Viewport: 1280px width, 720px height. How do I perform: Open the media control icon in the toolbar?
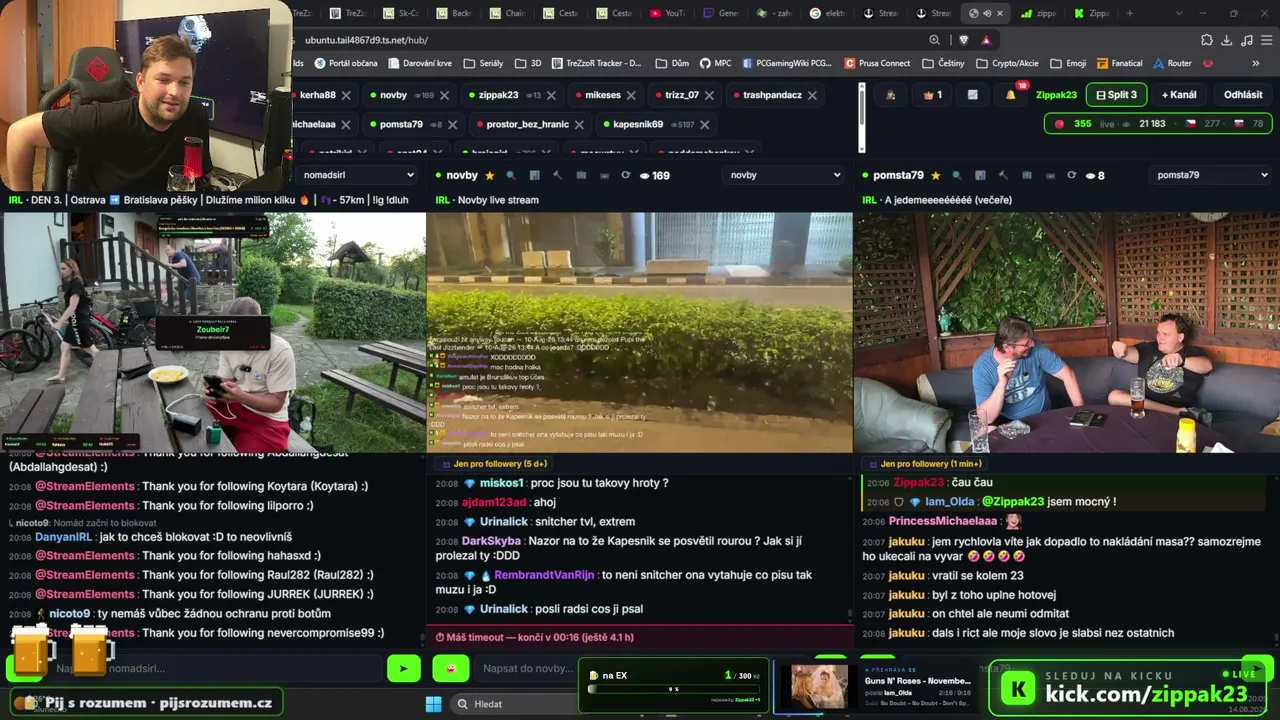(1246, 40)
